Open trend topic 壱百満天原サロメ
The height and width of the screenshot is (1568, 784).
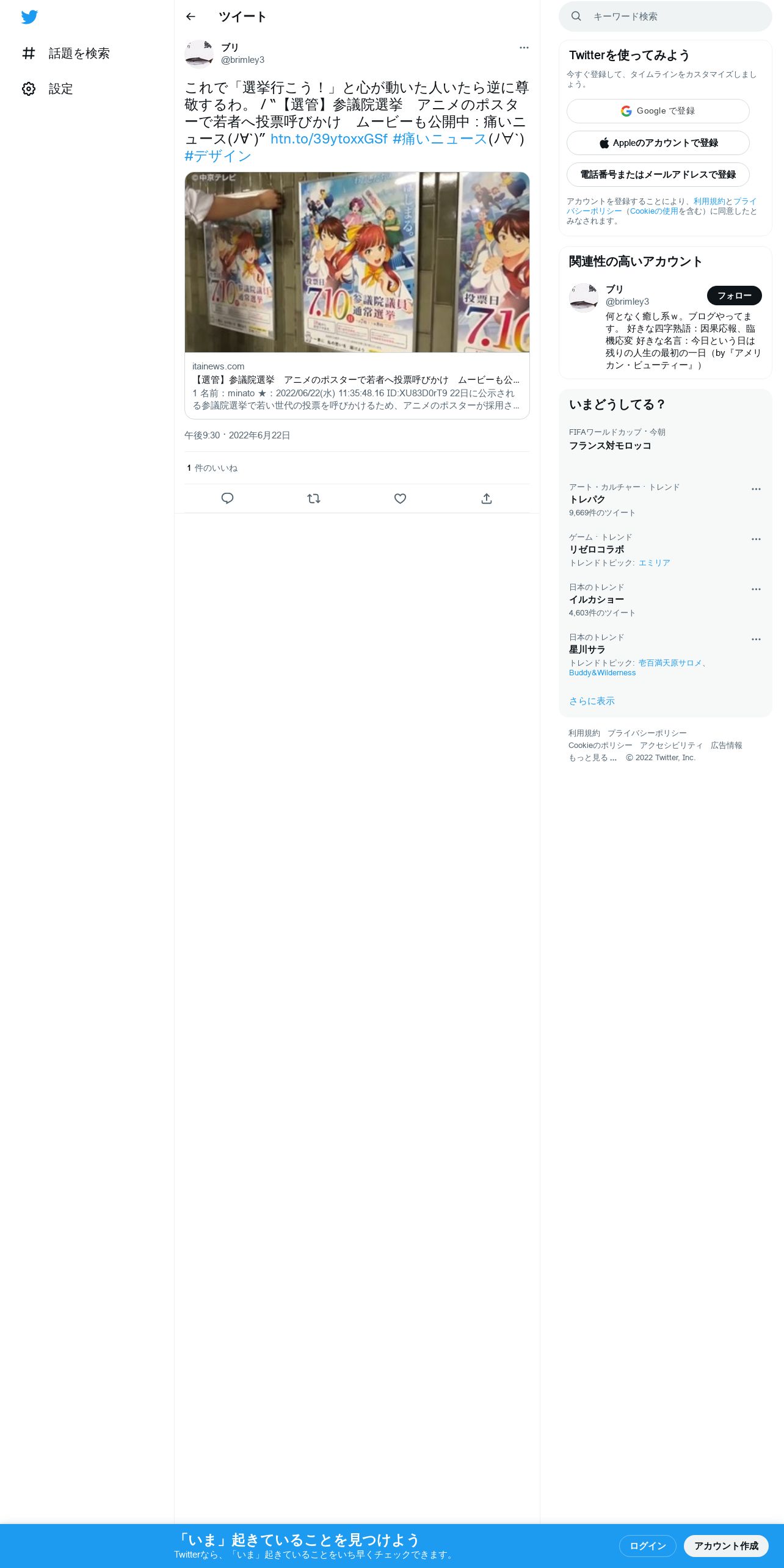(x=670, y=663)
